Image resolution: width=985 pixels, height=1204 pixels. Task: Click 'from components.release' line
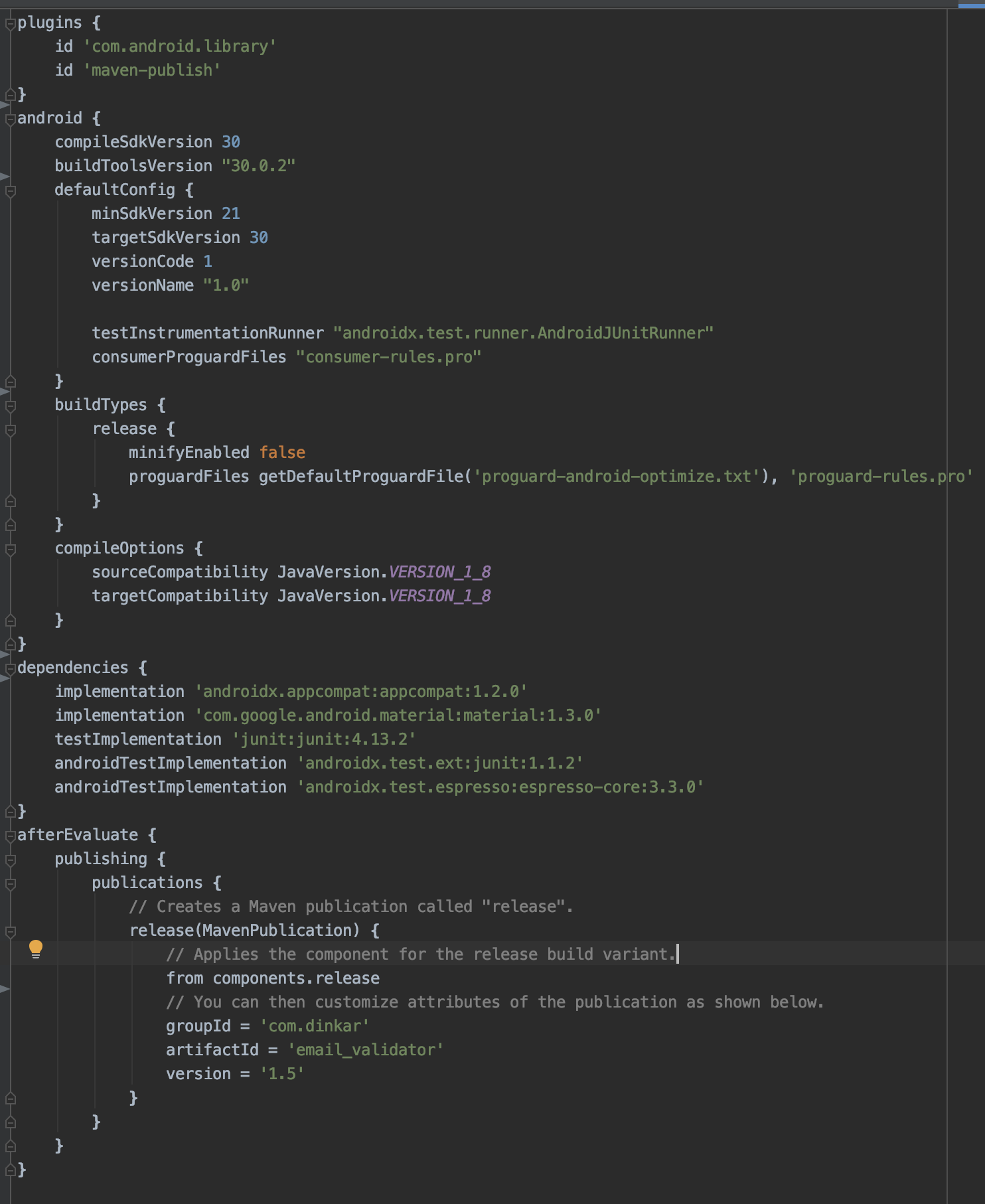(x=273, y=978)
